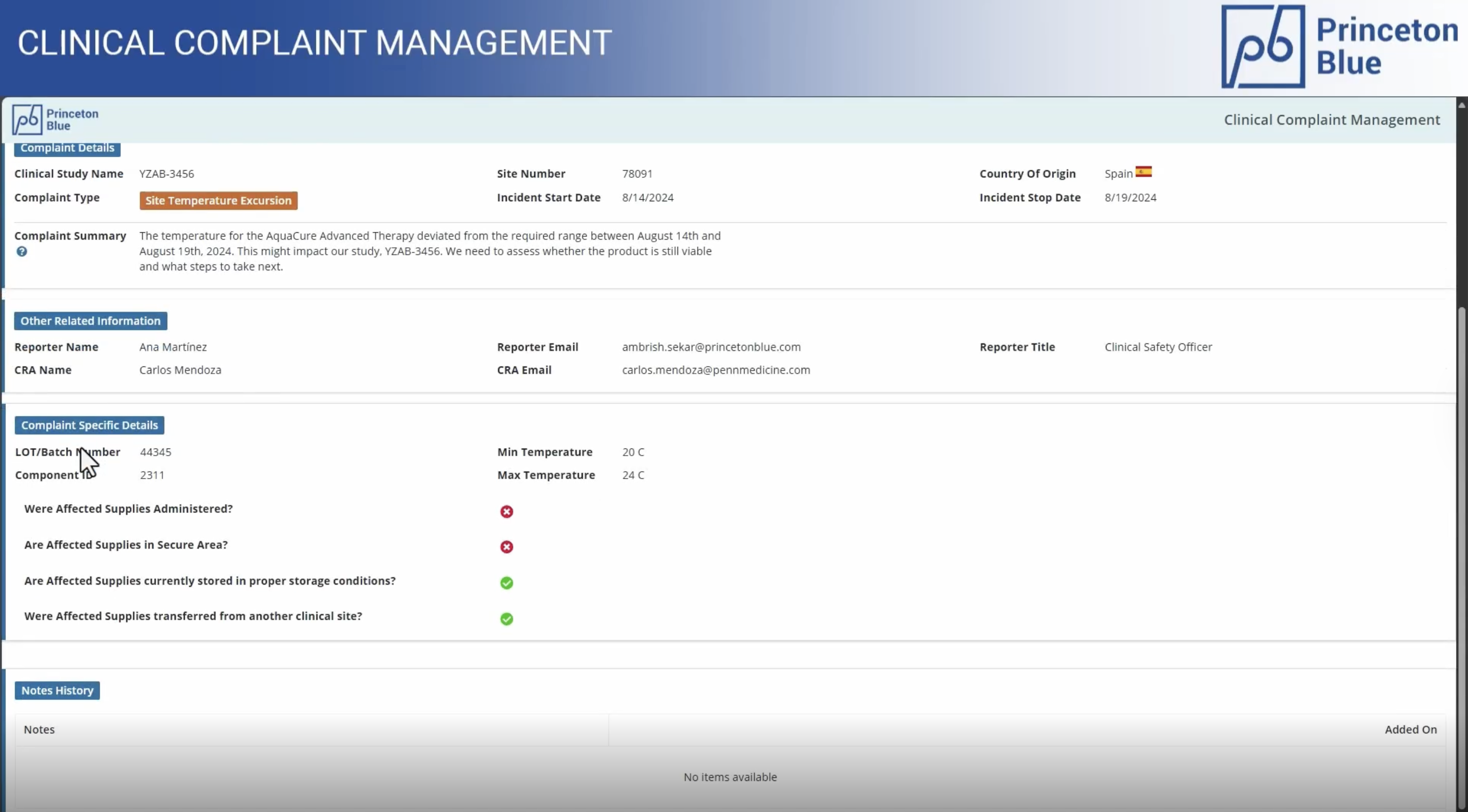Click the Spain flag icon
Viewport: 1468px width, 812px height.
(x=1143, y=172)
